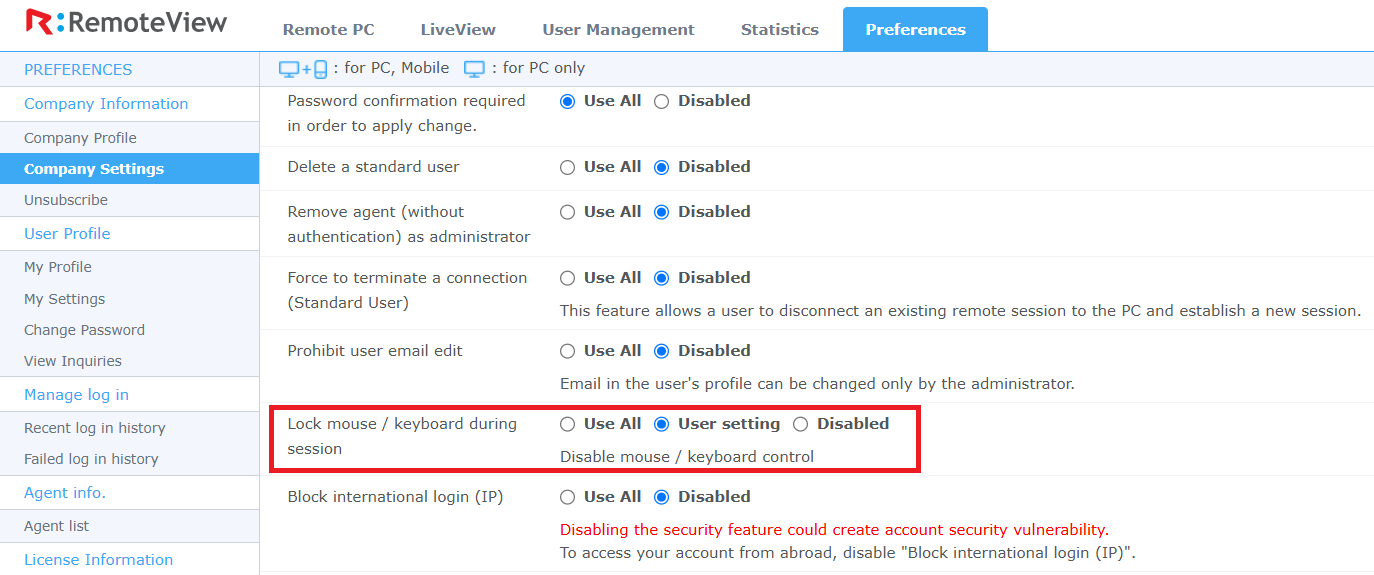The height and width of the screenshot is (575, 1374).
Task: Click the PC only monitor icon
Action: [x=474, y=69]
